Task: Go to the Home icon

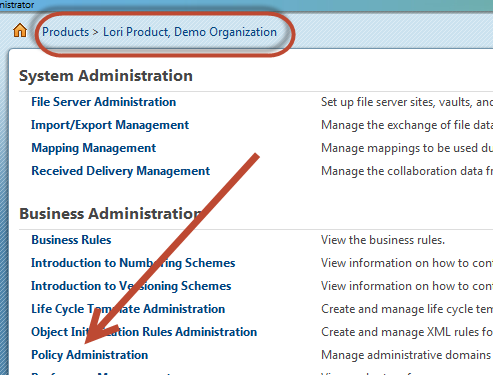Action: click(20, 31)
